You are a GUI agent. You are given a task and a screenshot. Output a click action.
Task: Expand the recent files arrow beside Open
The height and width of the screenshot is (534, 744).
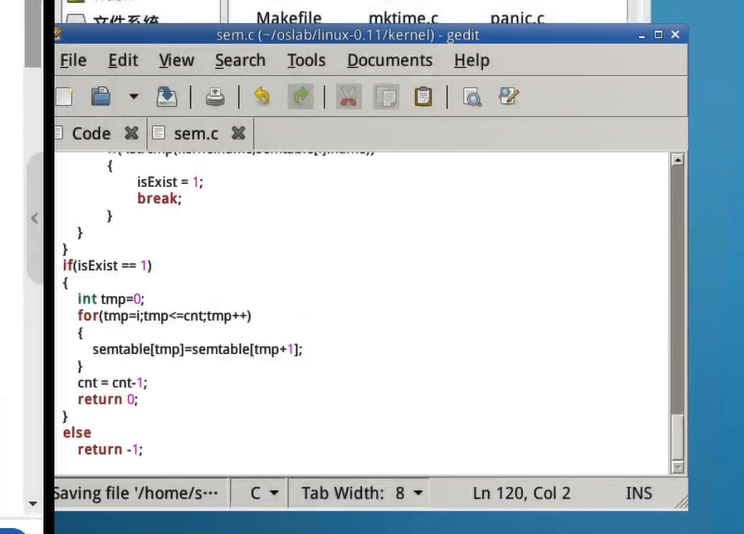point(133,97)
